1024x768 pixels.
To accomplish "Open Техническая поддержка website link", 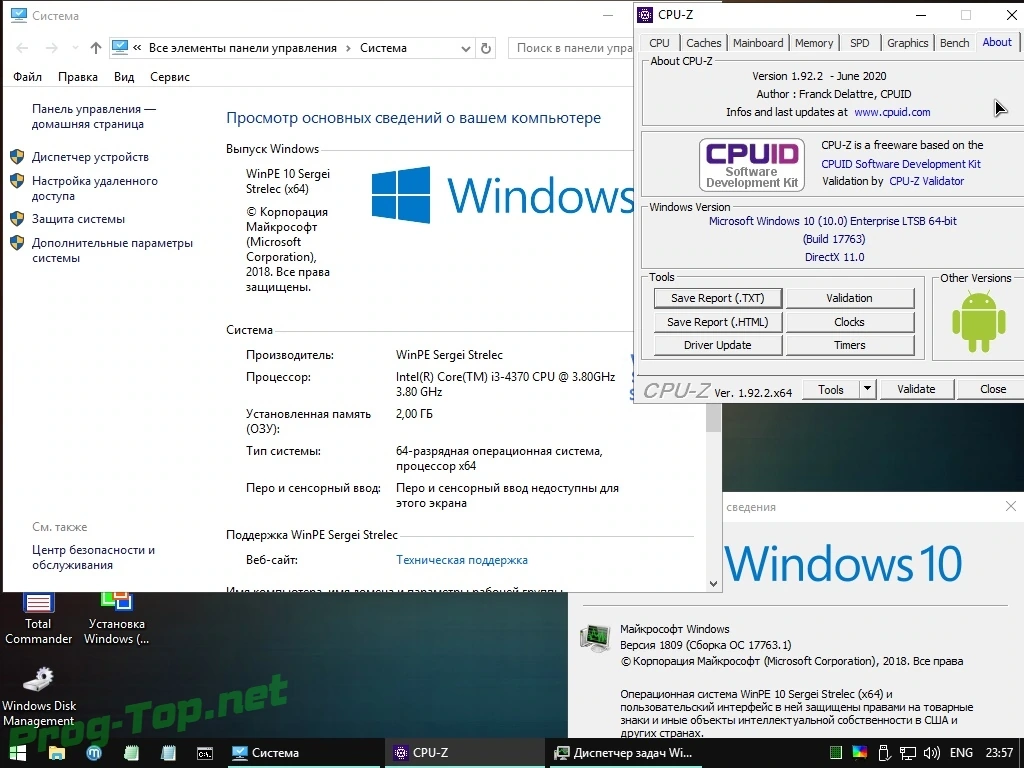I will click(x=462, y=560).
